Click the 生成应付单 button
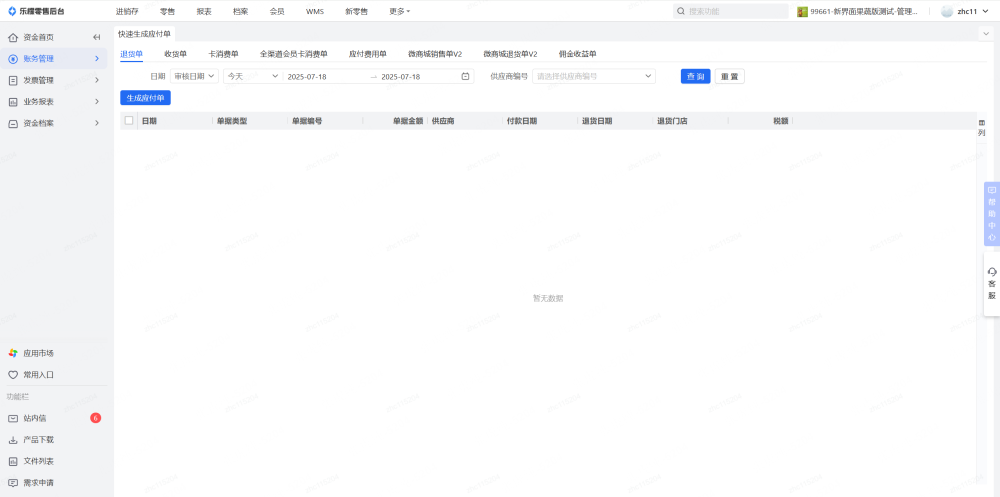 (145, 98)
